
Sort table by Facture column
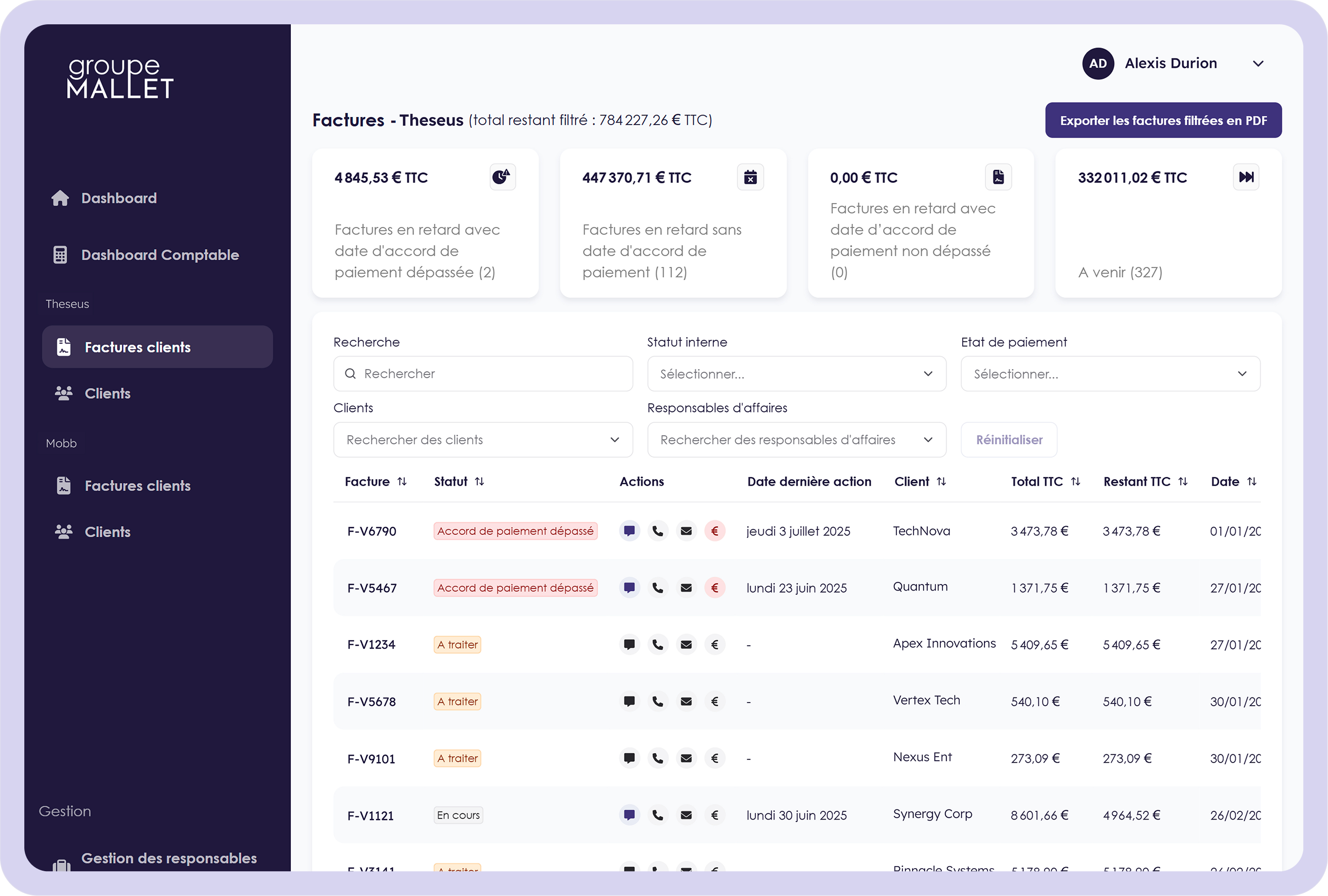(x=402, y=481)
